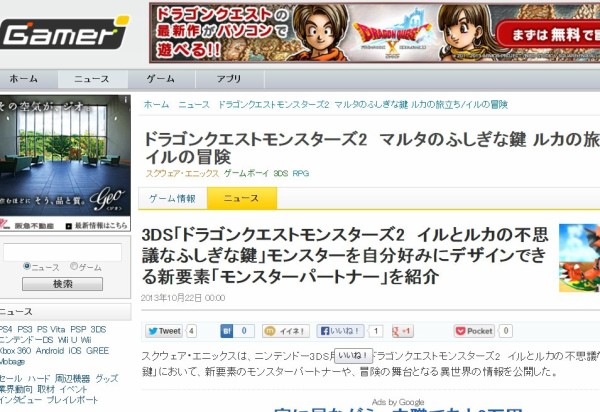
Task: Open the Dragon Quest X banner ad
Action: tap(375, 33)
